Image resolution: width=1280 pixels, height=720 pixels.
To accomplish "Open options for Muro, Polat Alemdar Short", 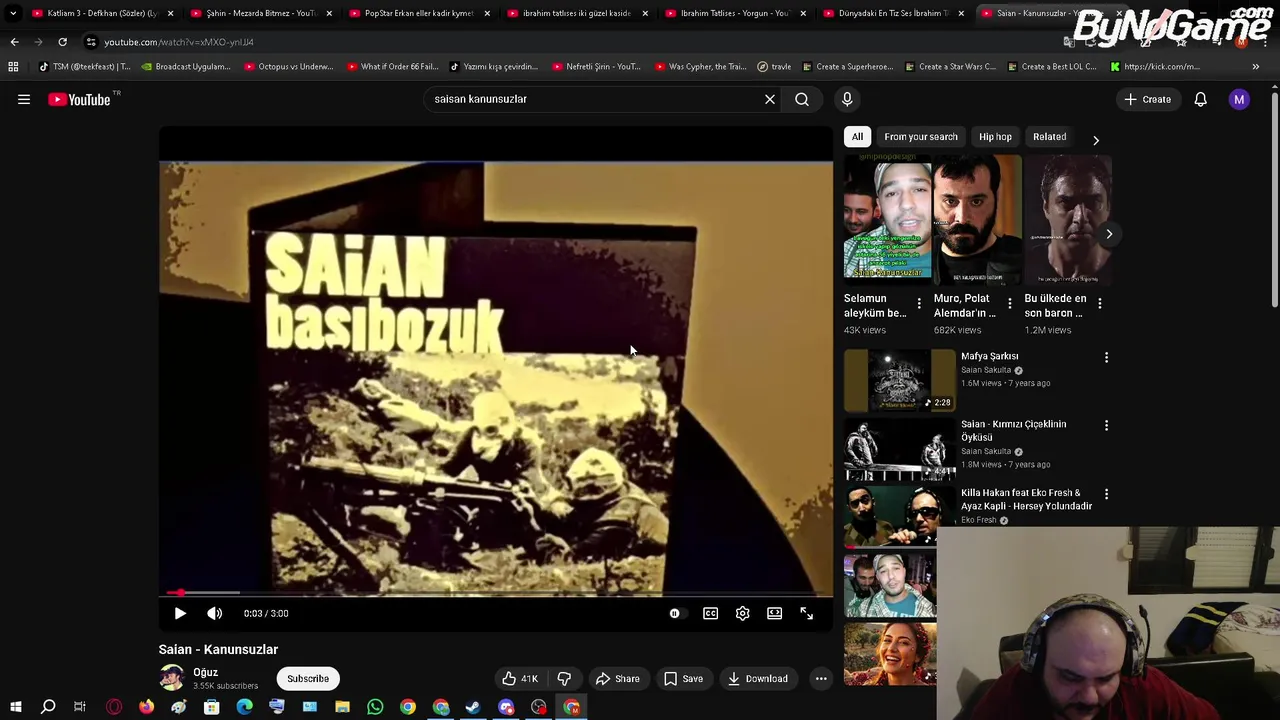I will pyautogui.click(x=1009, y=303).
